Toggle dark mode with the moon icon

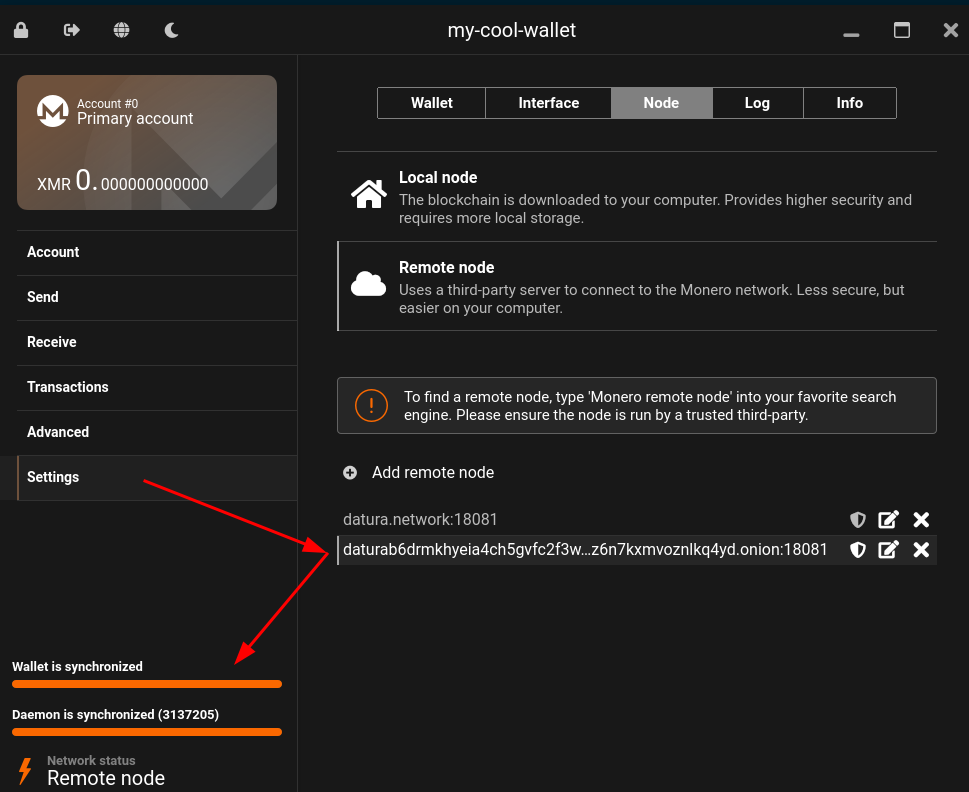172,30
